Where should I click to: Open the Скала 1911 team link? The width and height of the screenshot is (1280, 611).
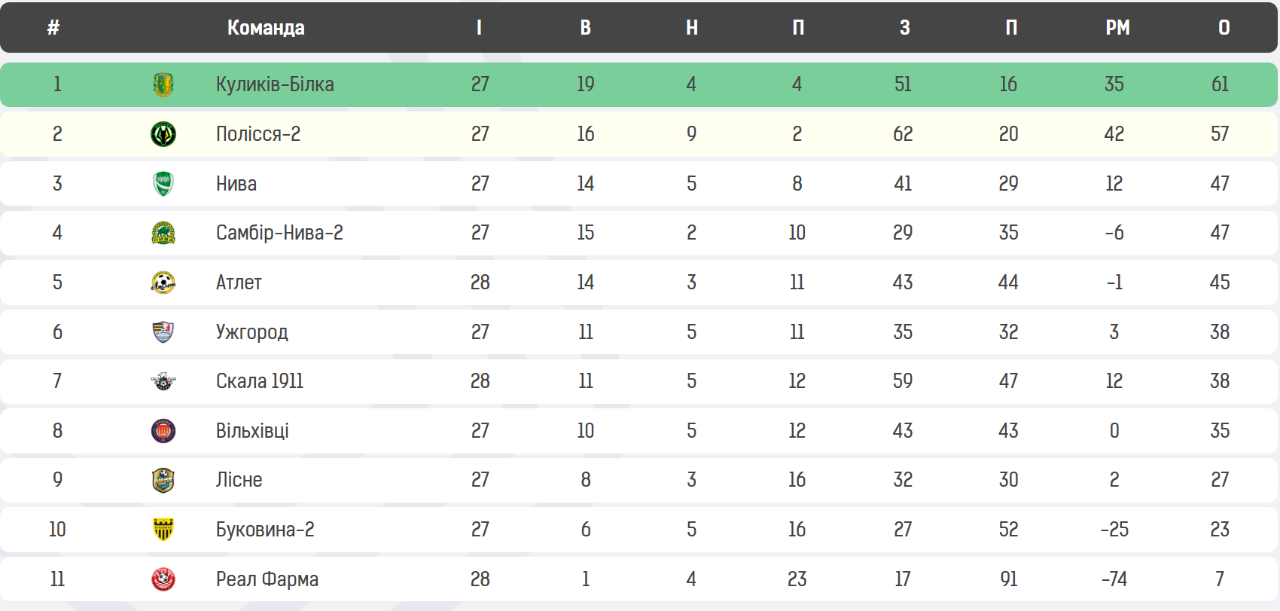(260, 381)
